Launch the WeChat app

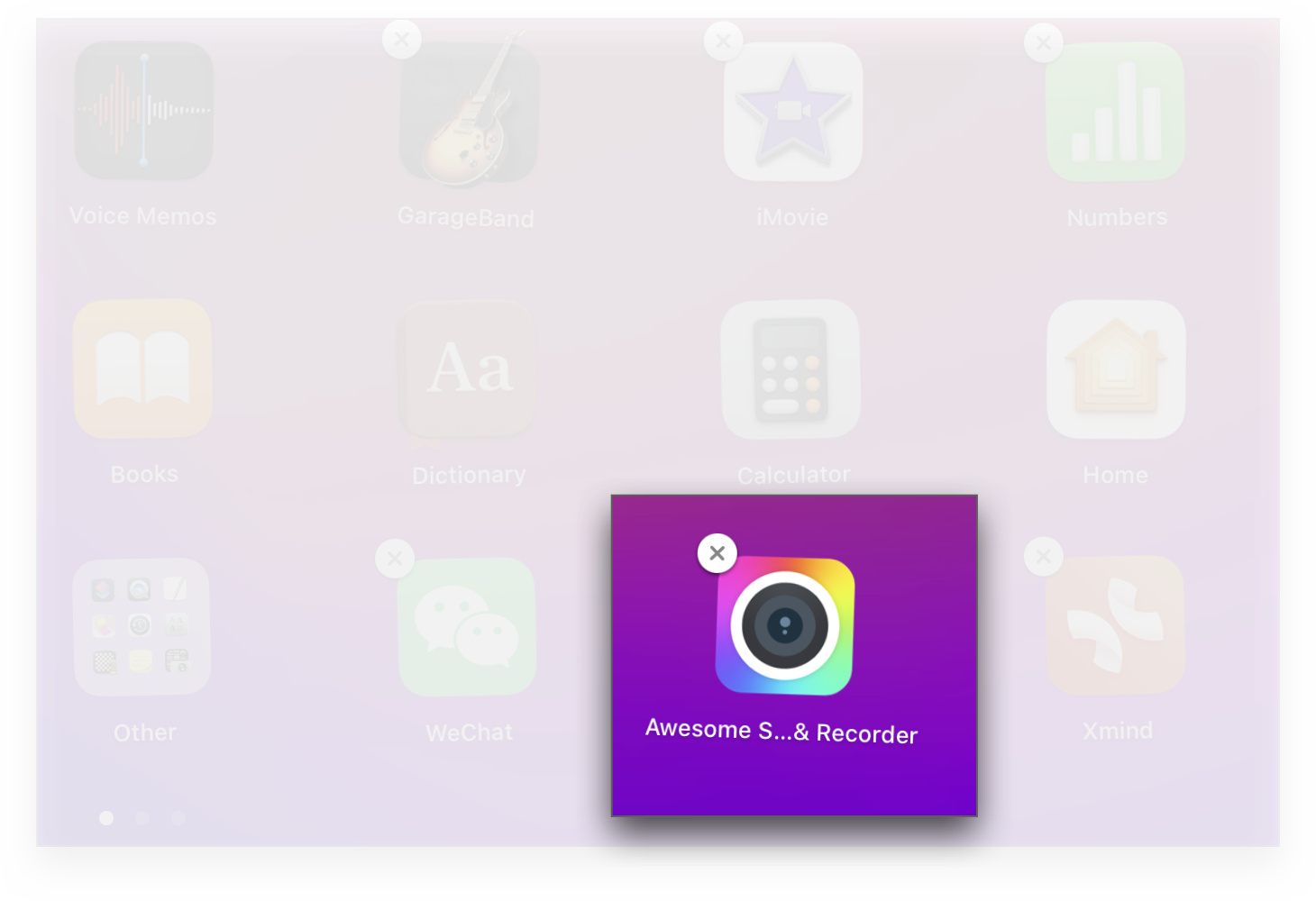click(467, 627)
